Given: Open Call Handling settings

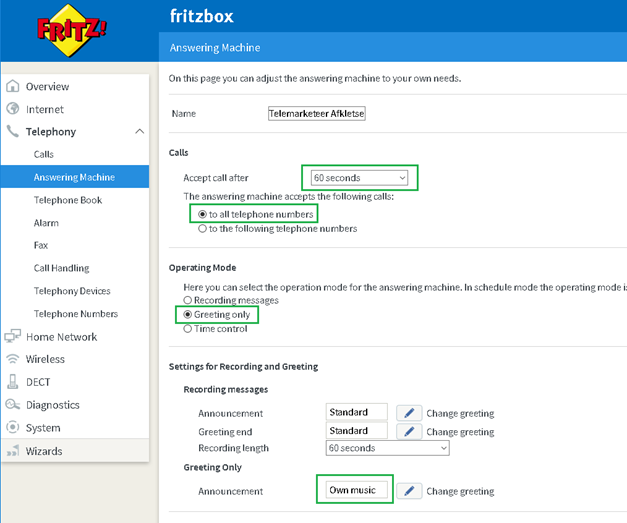Looking at the screenshot, I should point(61,268).
